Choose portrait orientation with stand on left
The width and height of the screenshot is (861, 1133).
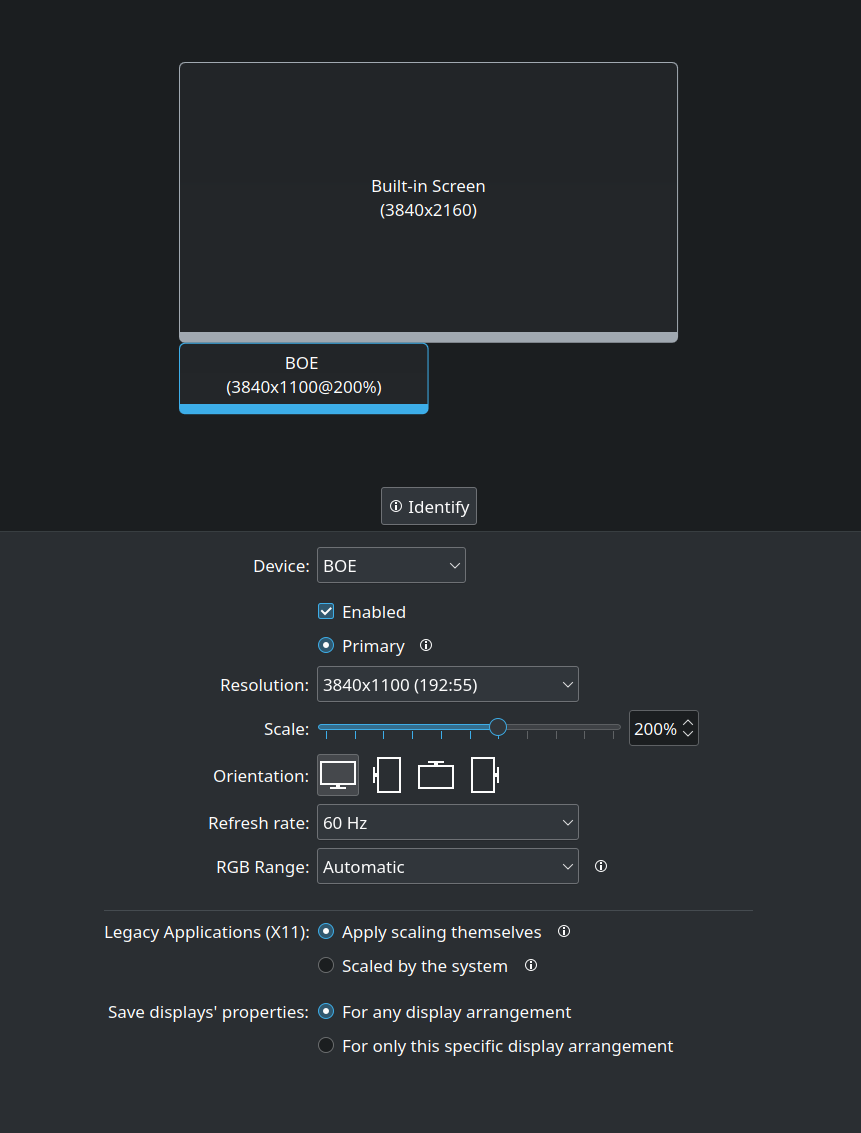pos(387,775)
